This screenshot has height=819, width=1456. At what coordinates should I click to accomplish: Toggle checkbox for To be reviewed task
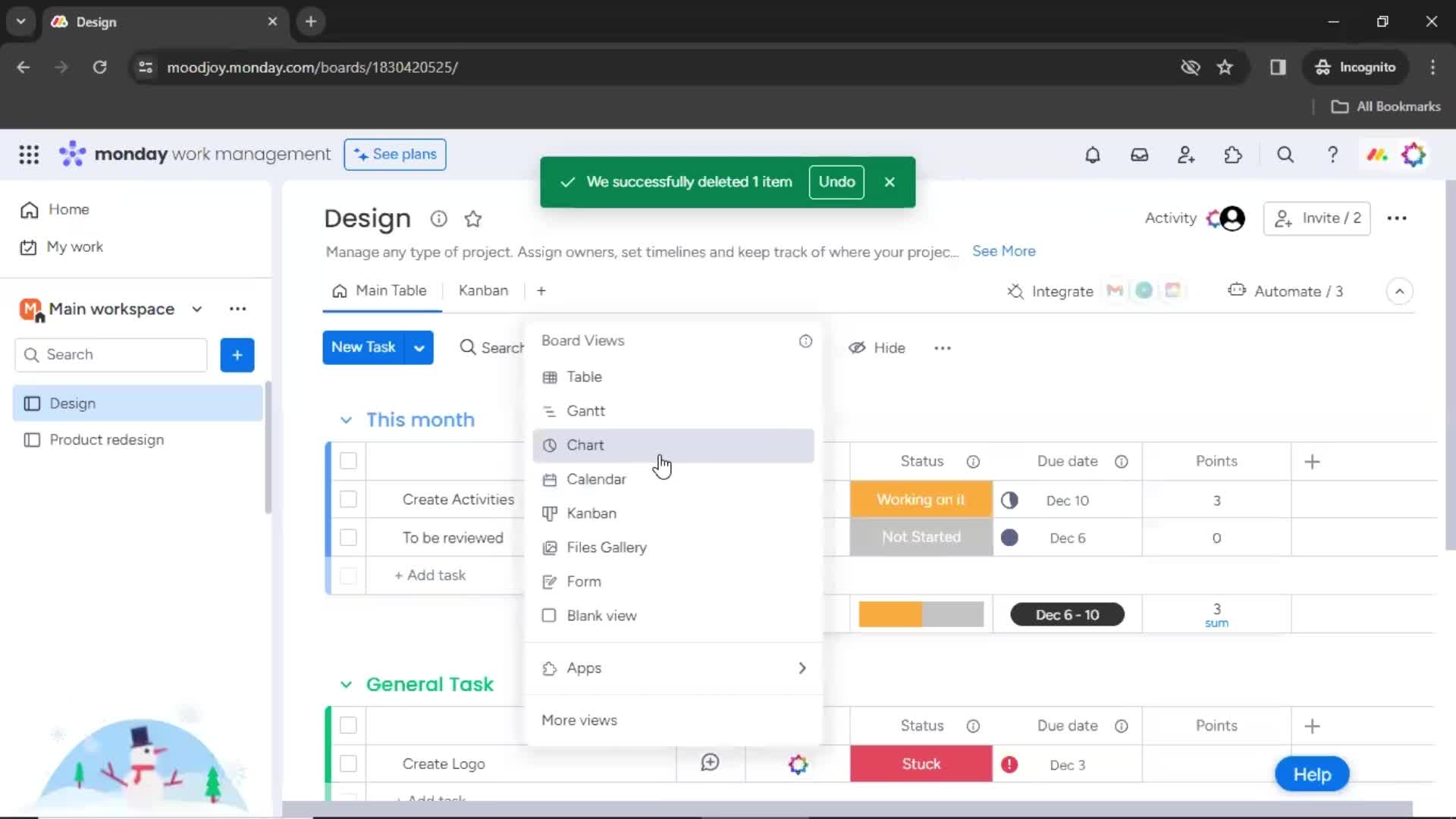(x=348, y=537)
